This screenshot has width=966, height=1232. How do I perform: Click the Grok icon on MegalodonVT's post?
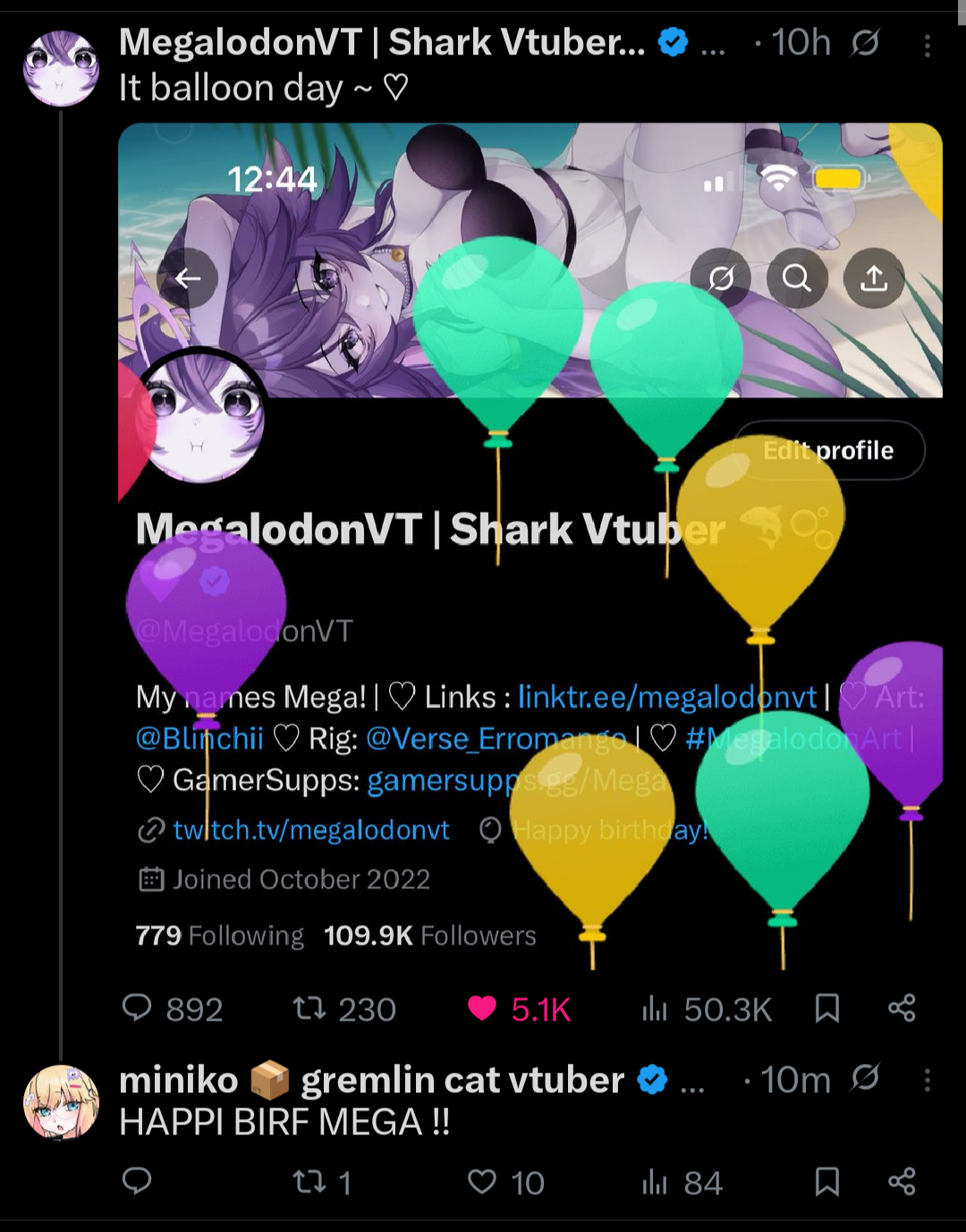pyautogui.click(x=865, y=42)
